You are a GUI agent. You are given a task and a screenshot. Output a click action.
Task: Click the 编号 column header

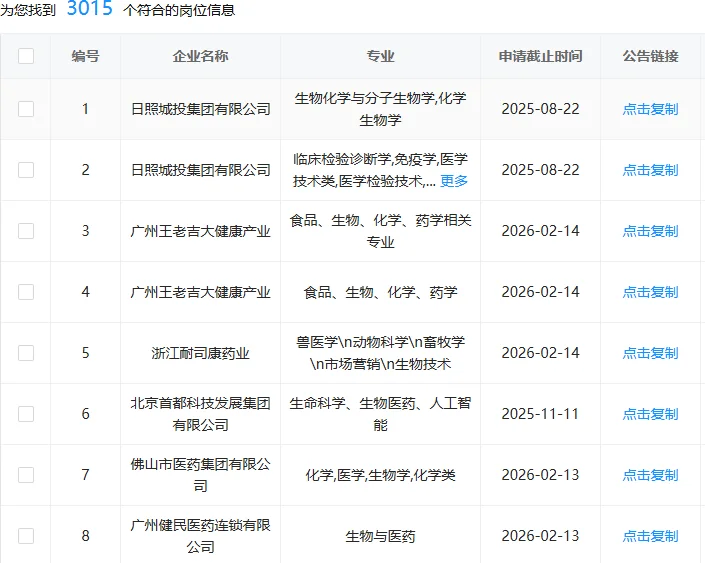pyautogui.click(x=85, y=56)
